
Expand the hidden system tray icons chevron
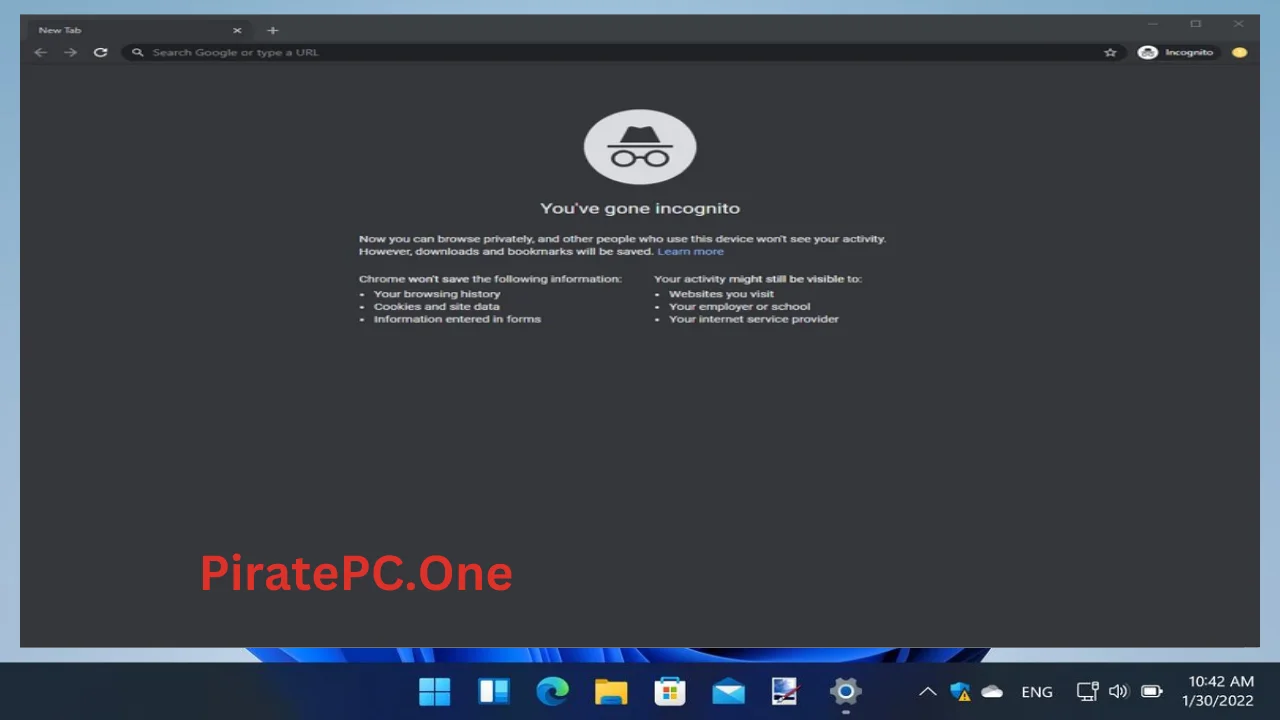pyautogui.click(x=928, y=691)
